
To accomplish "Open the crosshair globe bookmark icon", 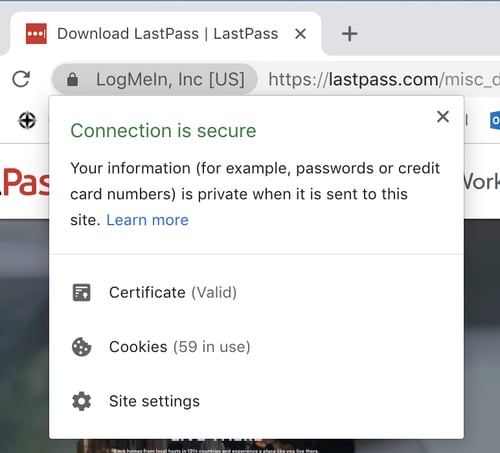I will tap(27, 120).
